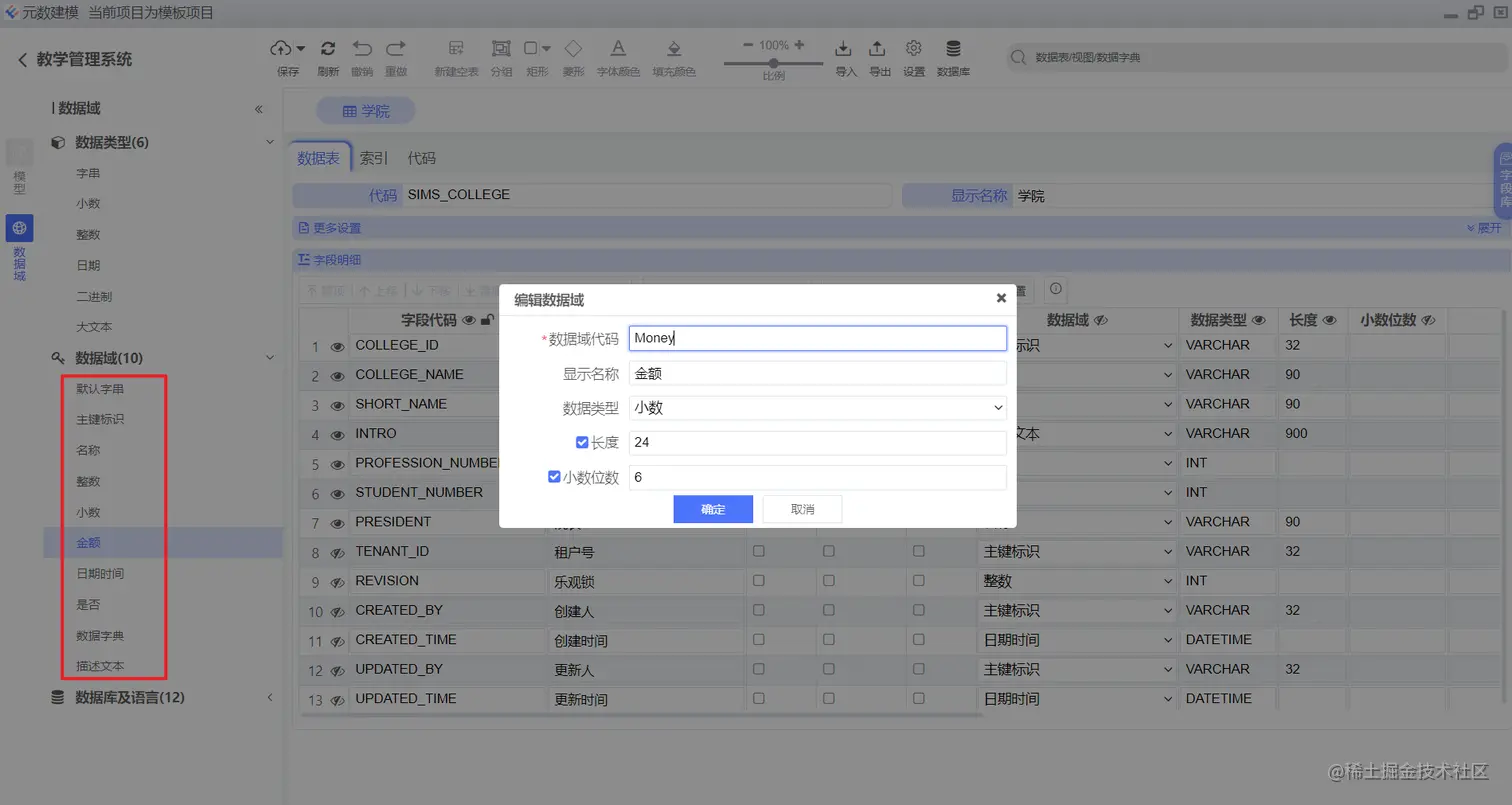Switch to the 索引 tab
Image resolution: width=1512 pixels, height=805 pixels.
[x=374, y=158]
